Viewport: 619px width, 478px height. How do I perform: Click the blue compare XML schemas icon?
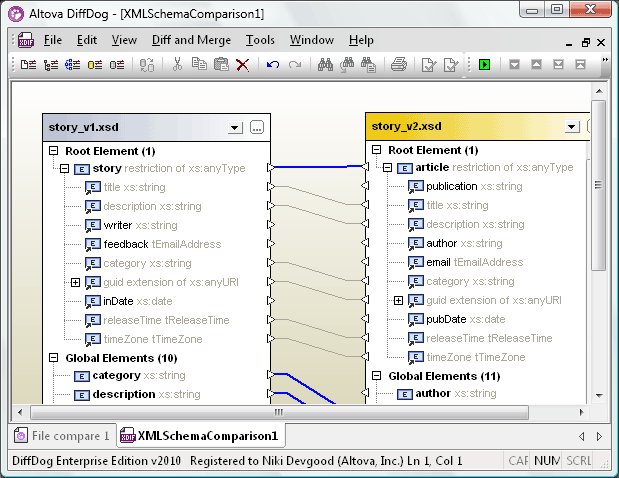point(73,64)
